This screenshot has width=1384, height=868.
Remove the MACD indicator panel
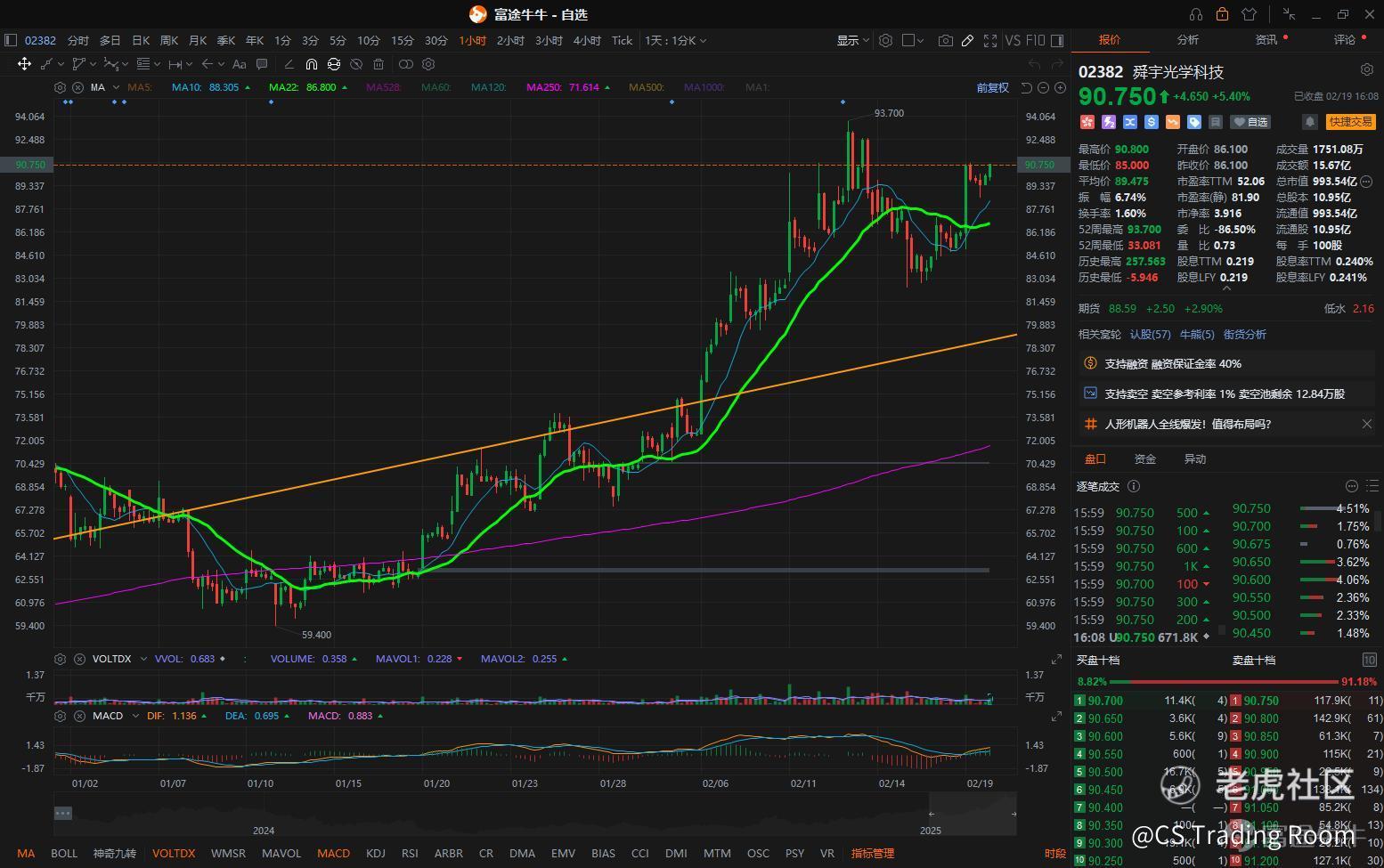[x=78, y=716]
